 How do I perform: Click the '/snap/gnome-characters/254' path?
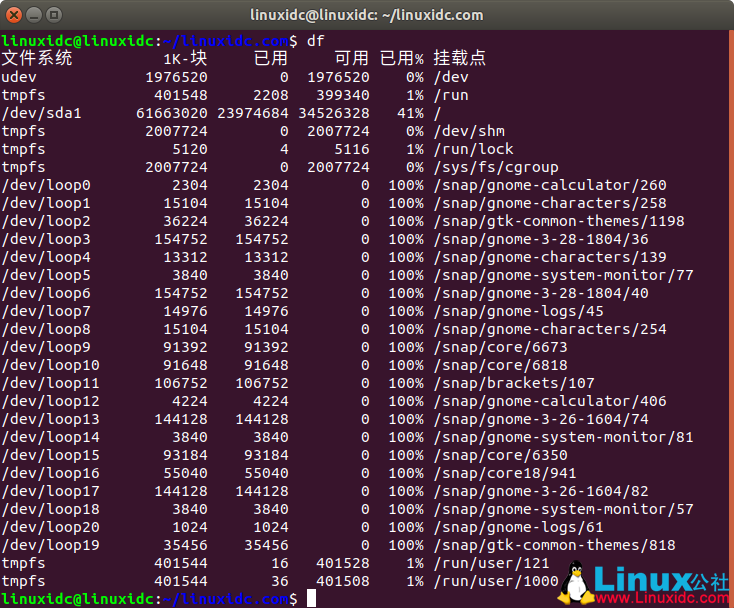[x=550, y=329]
